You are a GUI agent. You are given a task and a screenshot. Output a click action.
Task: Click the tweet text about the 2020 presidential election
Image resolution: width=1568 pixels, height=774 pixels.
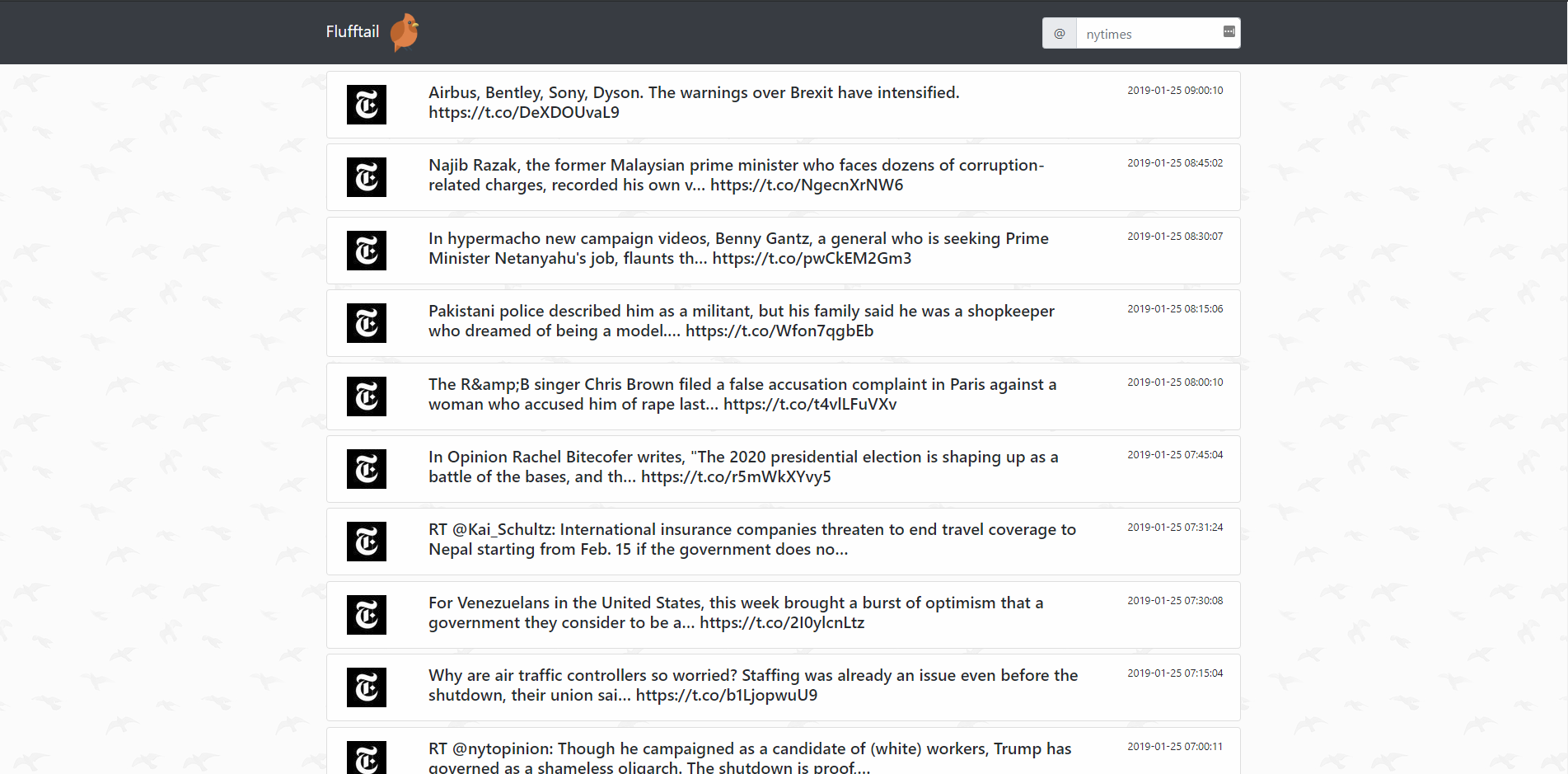coord(743,467)
